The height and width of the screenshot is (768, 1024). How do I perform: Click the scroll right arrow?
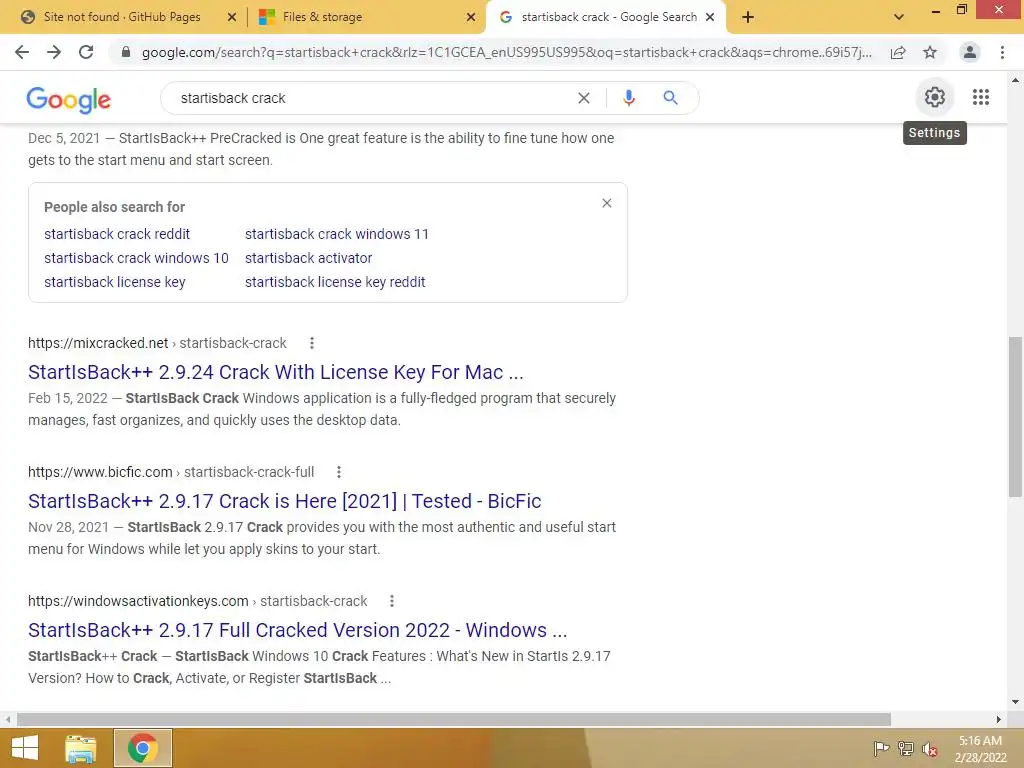(x=999, y=719)
